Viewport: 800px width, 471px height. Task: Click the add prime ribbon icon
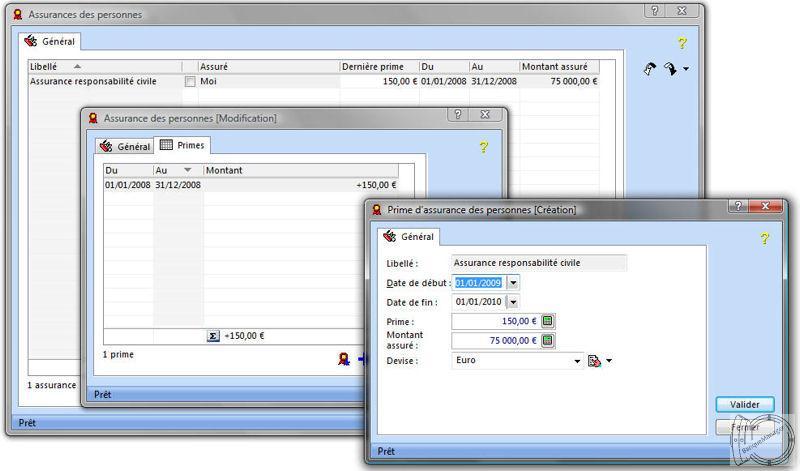tap(344, 358)
